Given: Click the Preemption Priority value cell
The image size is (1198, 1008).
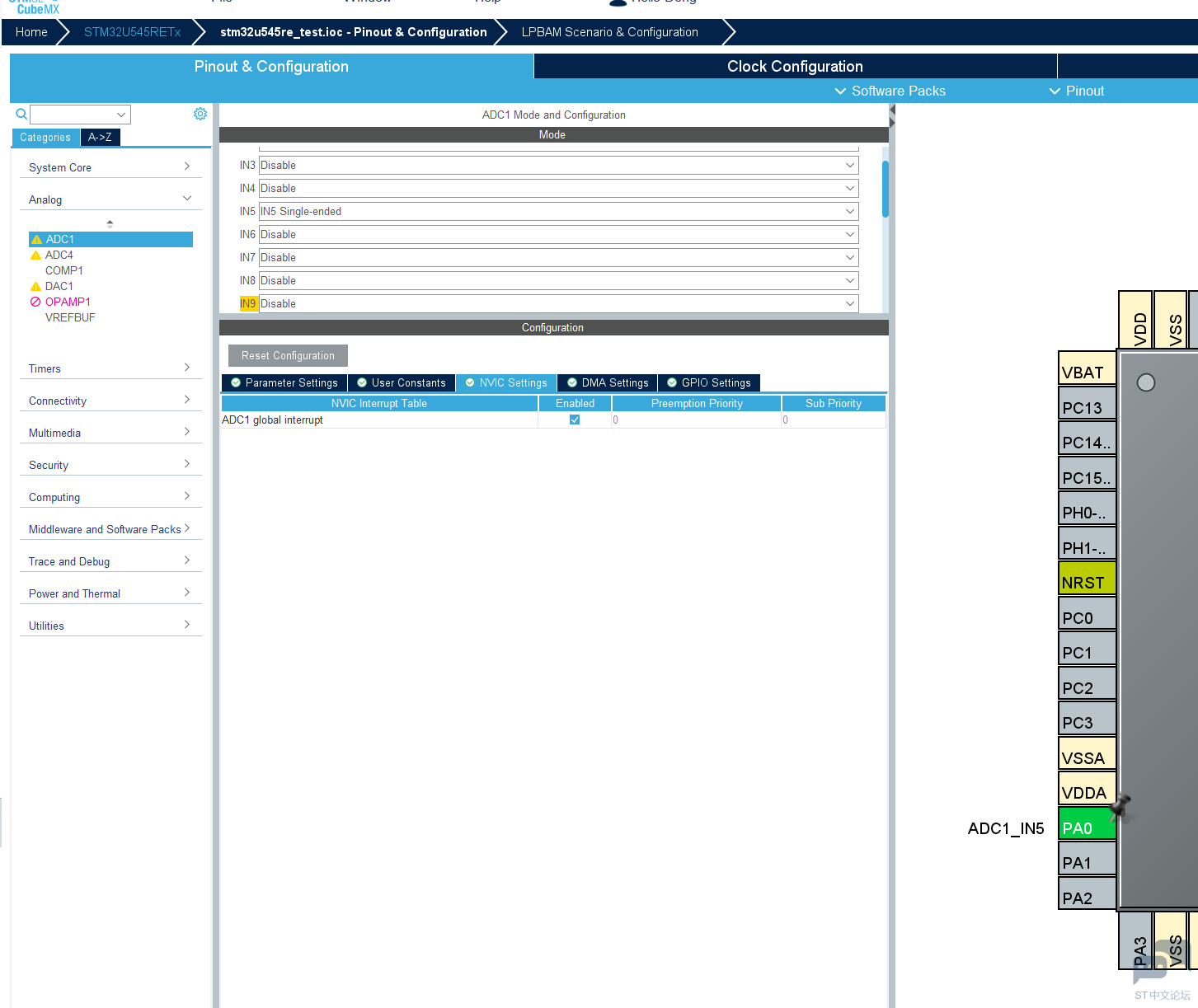Looking at the screenshot, I should click(x=697, y=420).
